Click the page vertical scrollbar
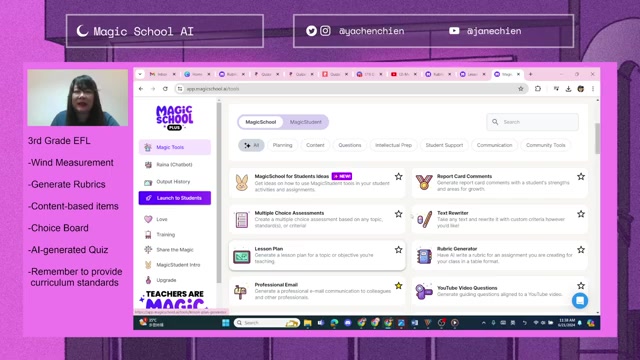This screenshot has width=640, height=360. (x=598, y=139)
